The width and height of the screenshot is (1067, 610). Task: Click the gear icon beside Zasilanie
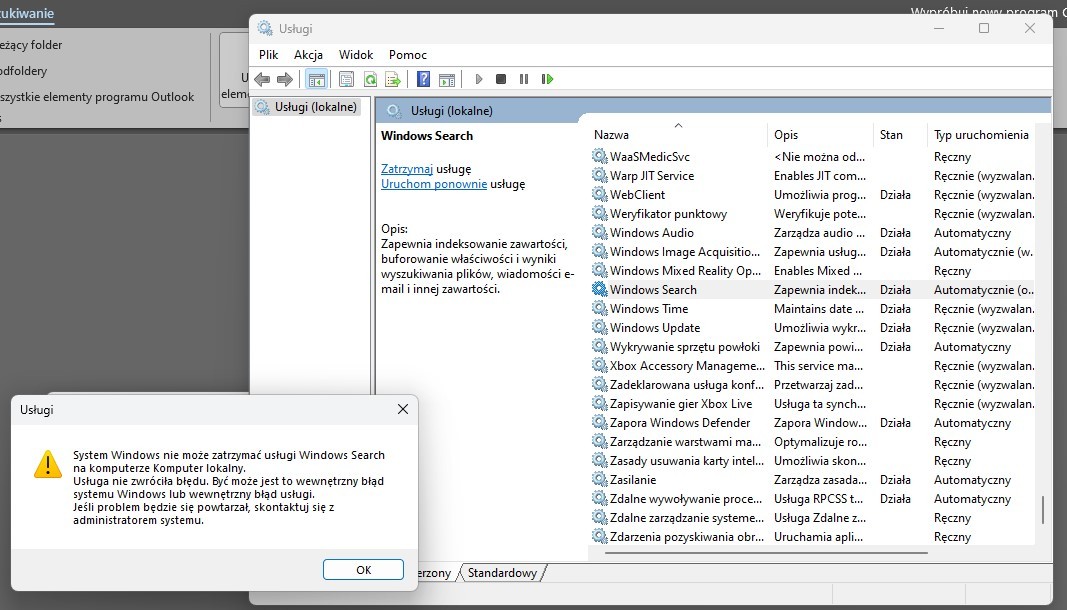(600, 479)
